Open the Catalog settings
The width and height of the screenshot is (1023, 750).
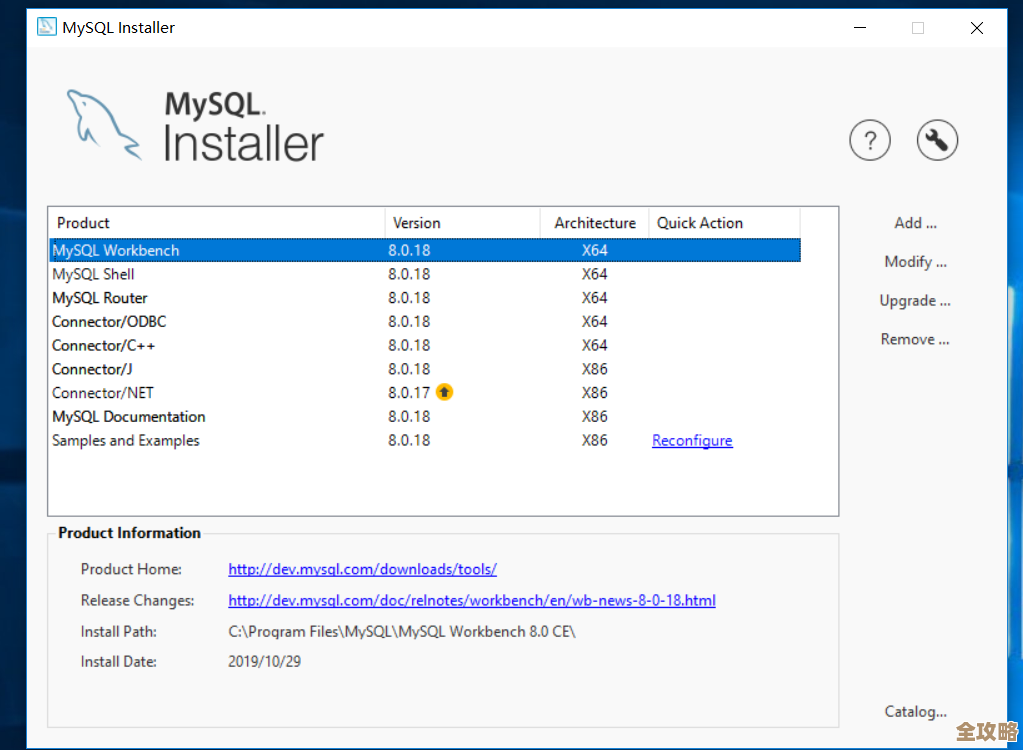tap(914, 711)
